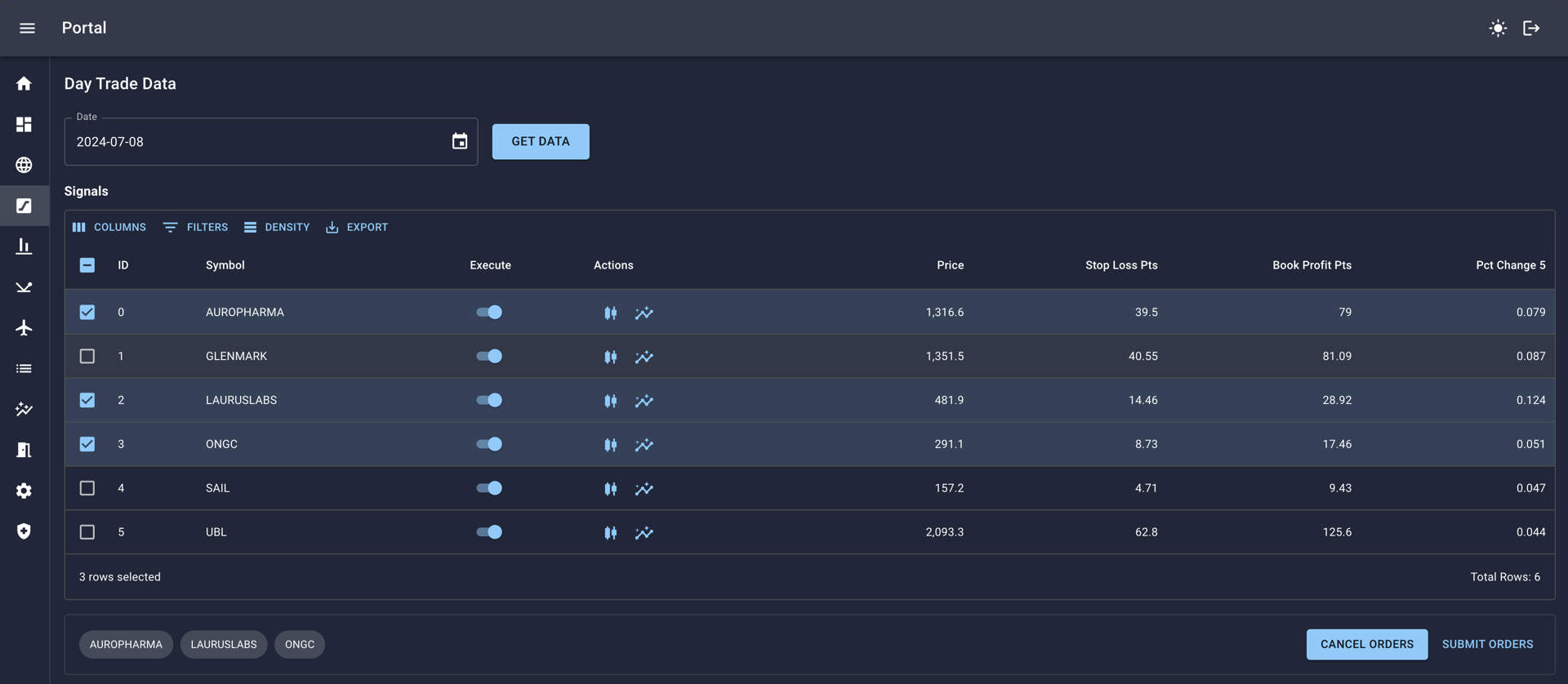1568x684 pixels.
Task: Disable the Execute switch for GLENMARK
Action: (489, 356)
